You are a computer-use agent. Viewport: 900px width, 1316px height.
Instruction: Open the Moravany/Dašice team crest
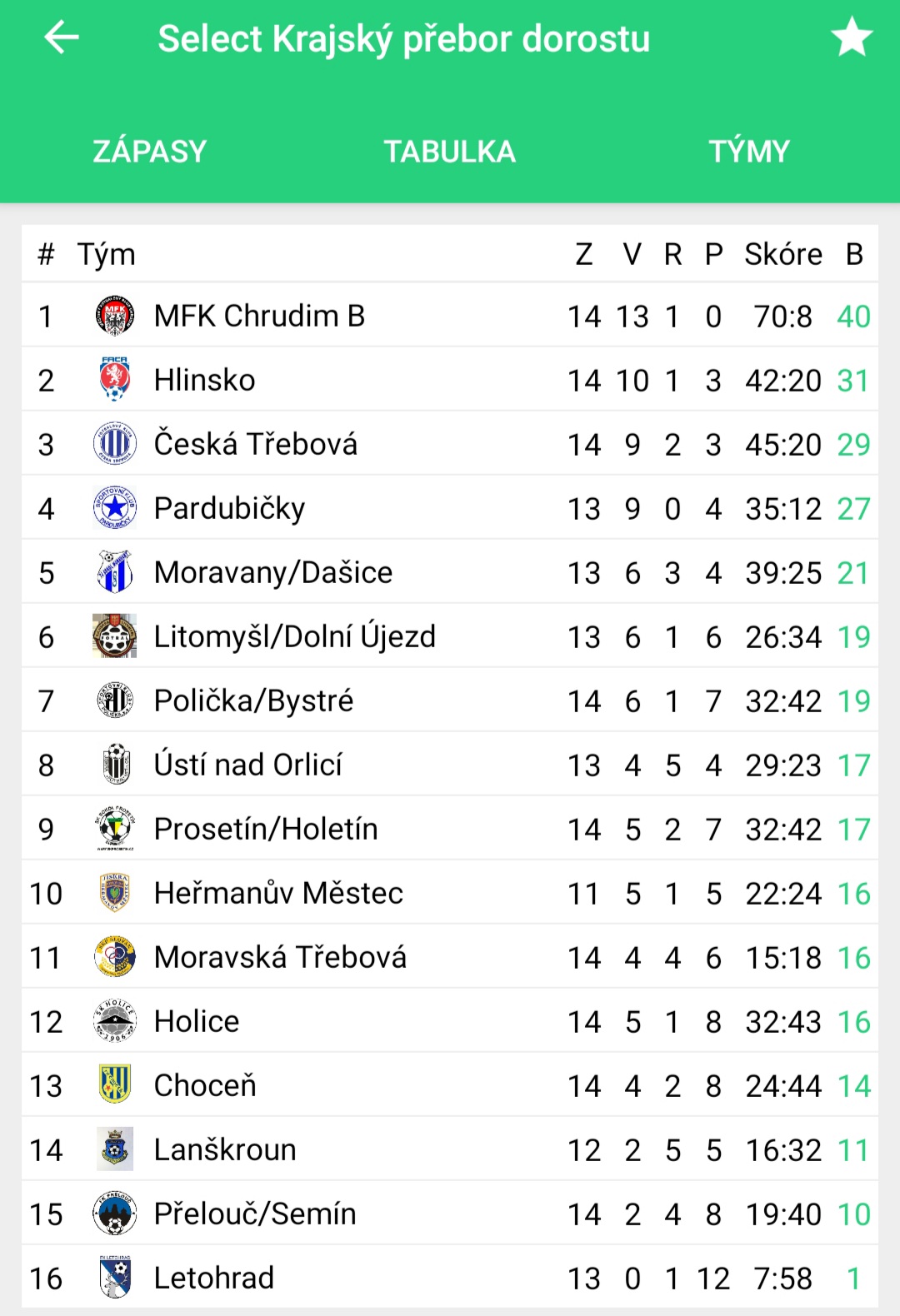point(115,572)
